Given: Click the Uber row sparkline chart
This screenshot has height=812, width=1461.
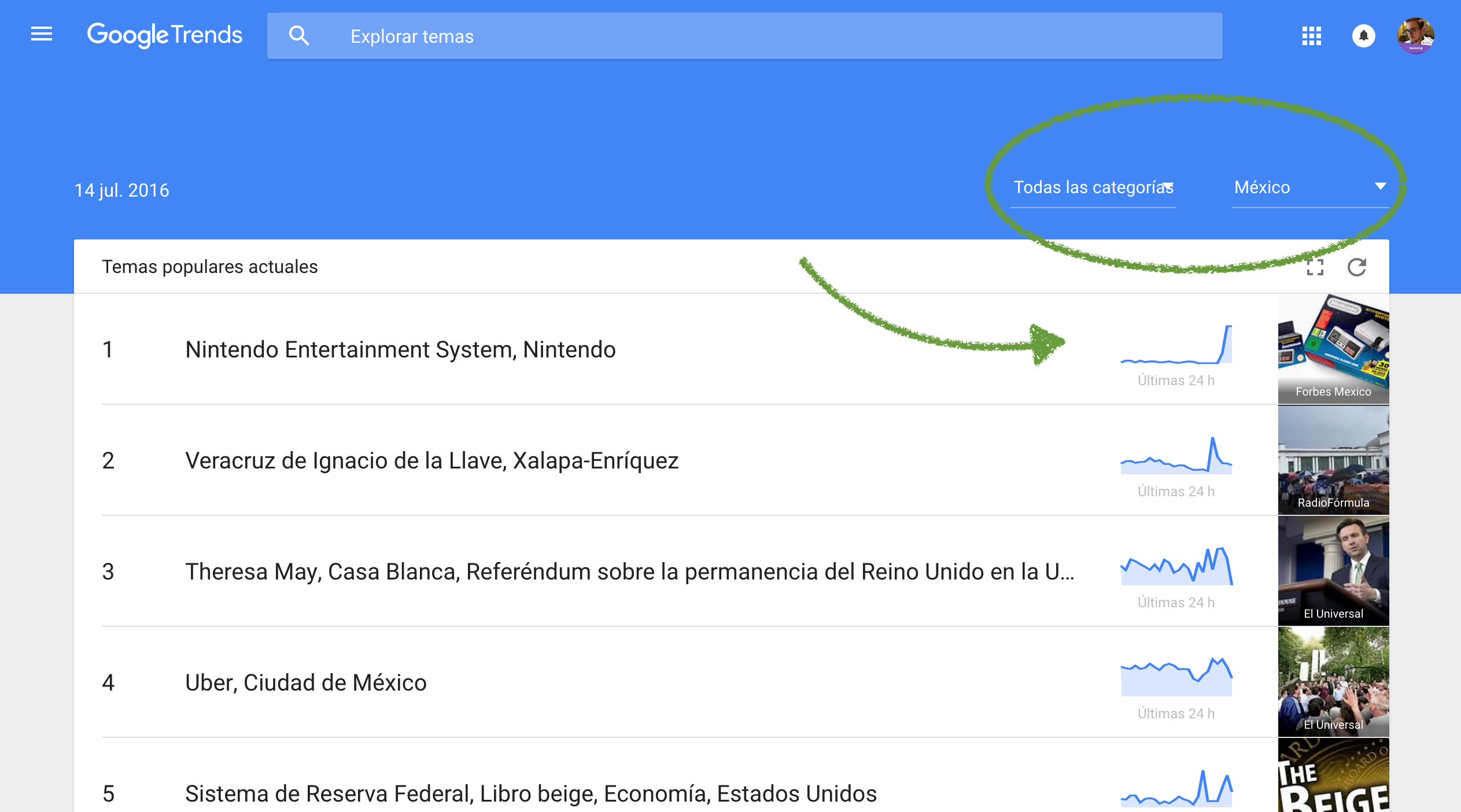Looking at the screenshot, I should 1176,677.
